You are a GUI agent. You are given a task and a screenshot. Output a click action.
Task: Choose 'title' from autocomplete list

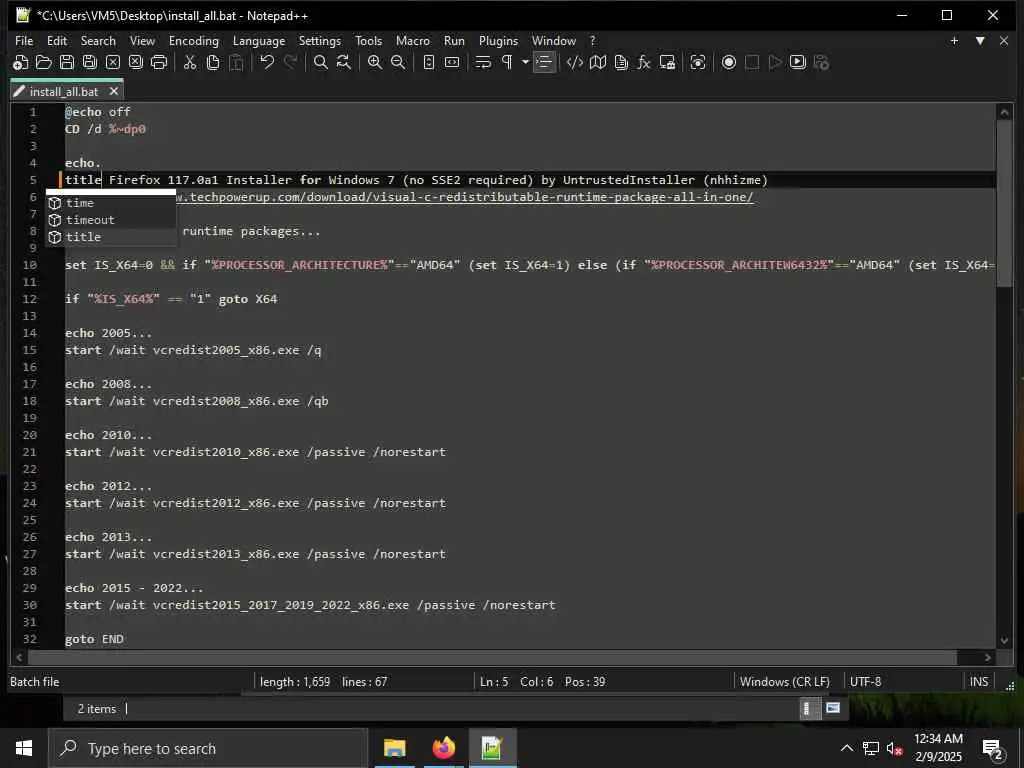(110, 237)
